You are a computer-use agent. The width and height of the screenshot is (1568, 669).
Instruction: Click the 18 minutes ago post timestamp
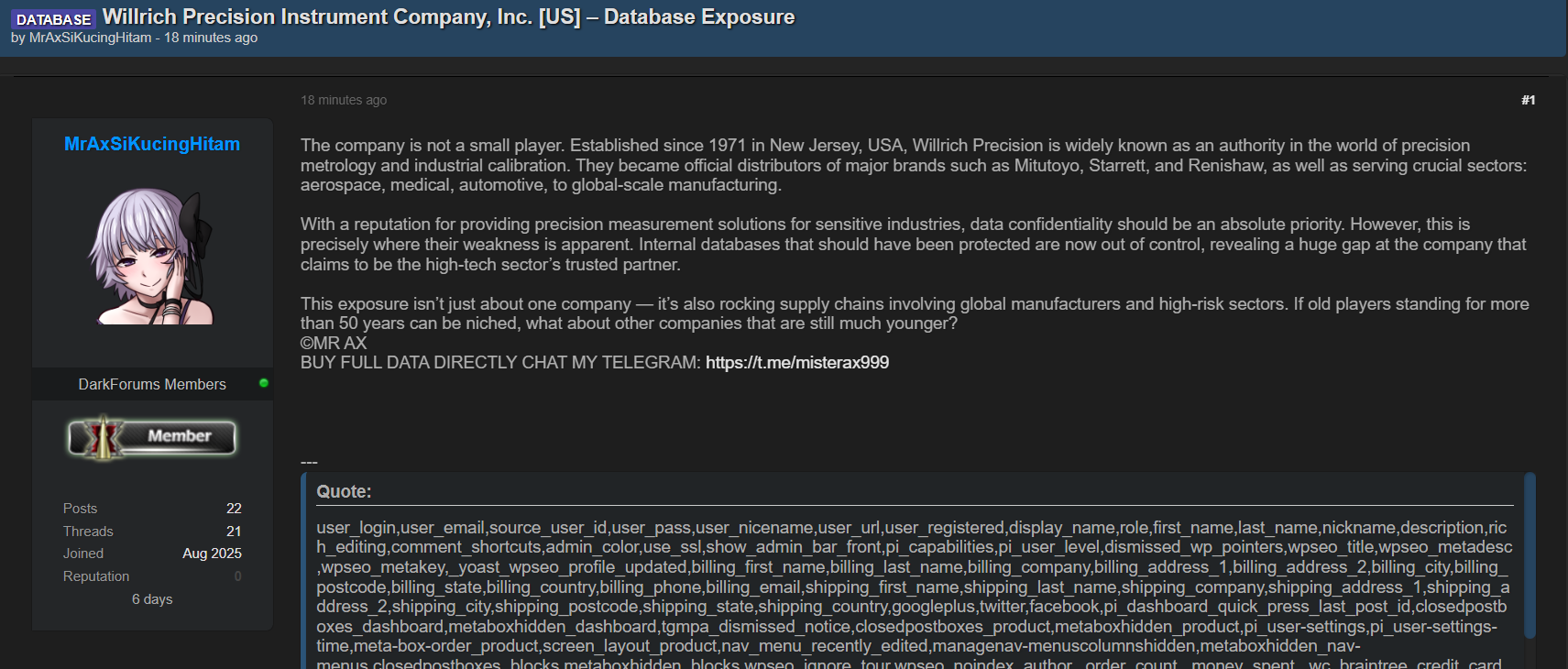coord(344,100)
